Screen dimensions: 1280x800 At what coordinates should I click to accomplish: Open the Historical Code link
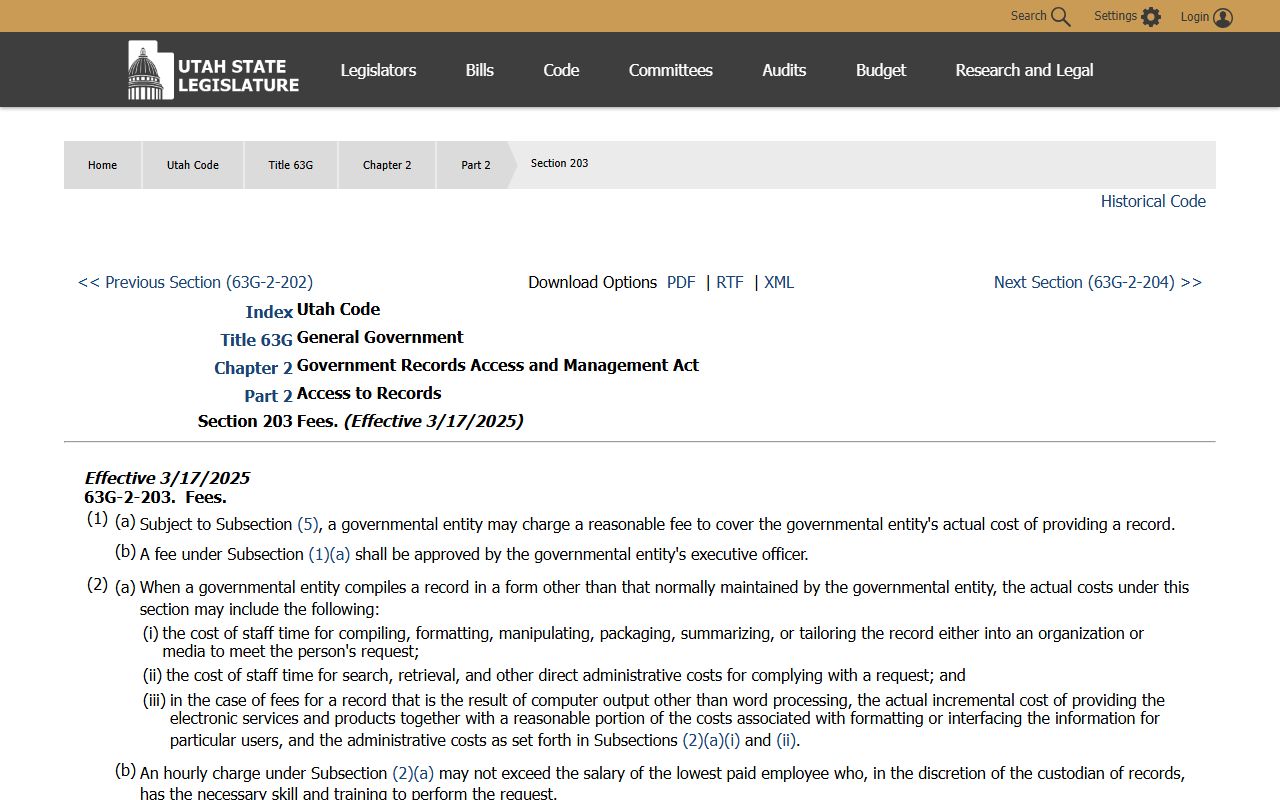[1153, 201]
